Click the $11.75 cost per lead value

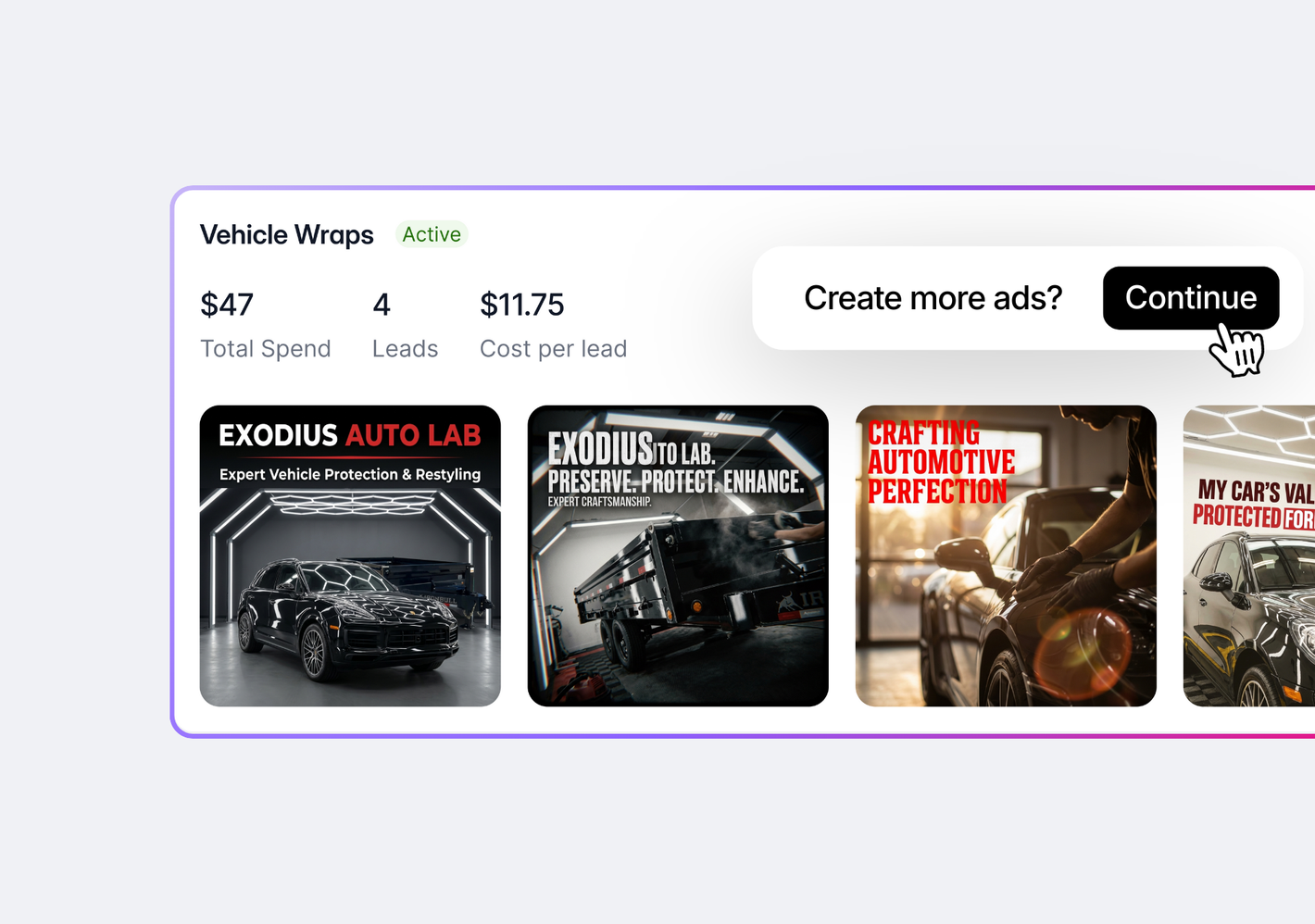[x=522, y=305]
